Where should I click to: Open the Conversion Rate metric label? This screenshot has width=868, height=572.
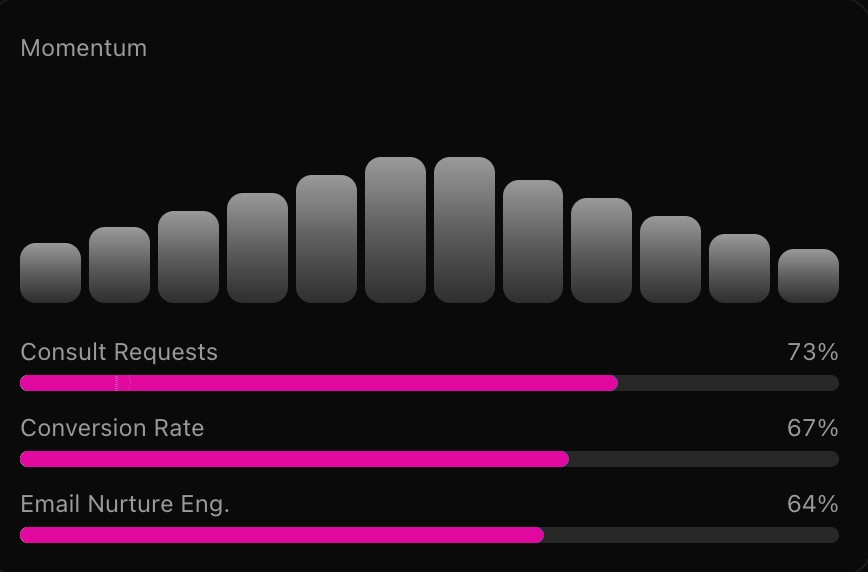coord(112,428)
